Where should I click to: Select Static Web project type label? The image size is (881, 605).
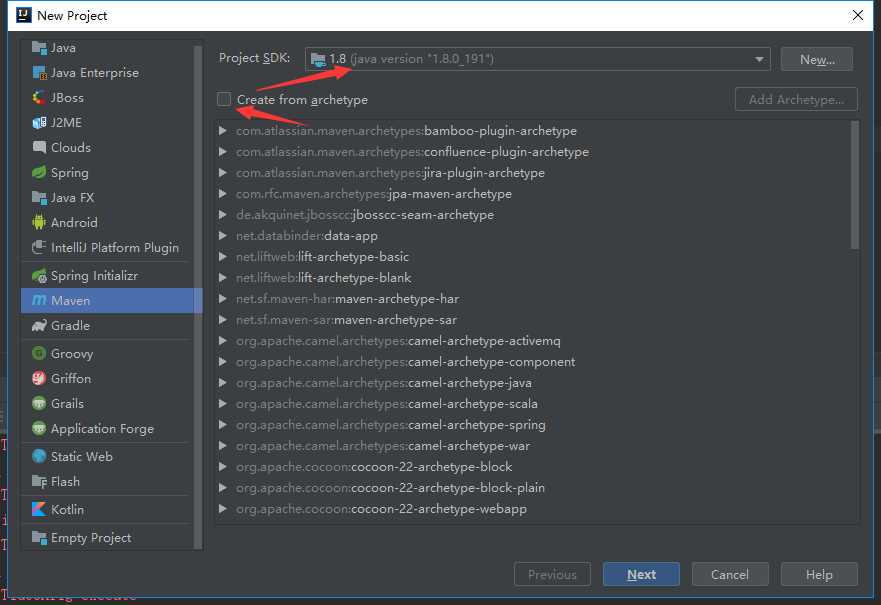coord(81,456)
